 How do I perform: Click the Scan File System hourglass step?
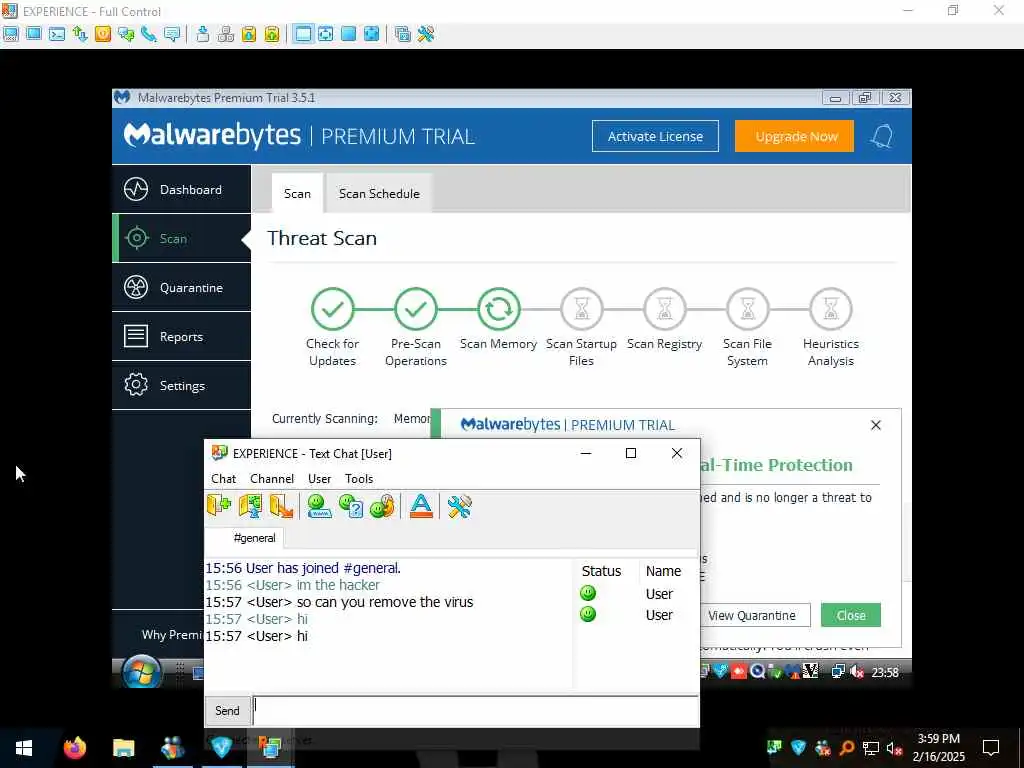(747, 309)
